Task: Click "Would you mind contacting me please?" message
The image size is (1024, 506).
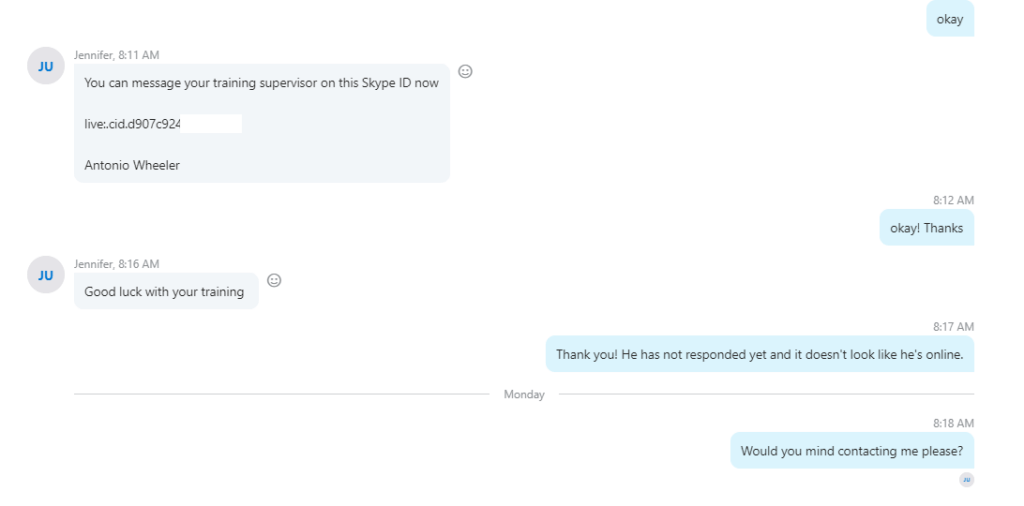Action: [852, 451]
